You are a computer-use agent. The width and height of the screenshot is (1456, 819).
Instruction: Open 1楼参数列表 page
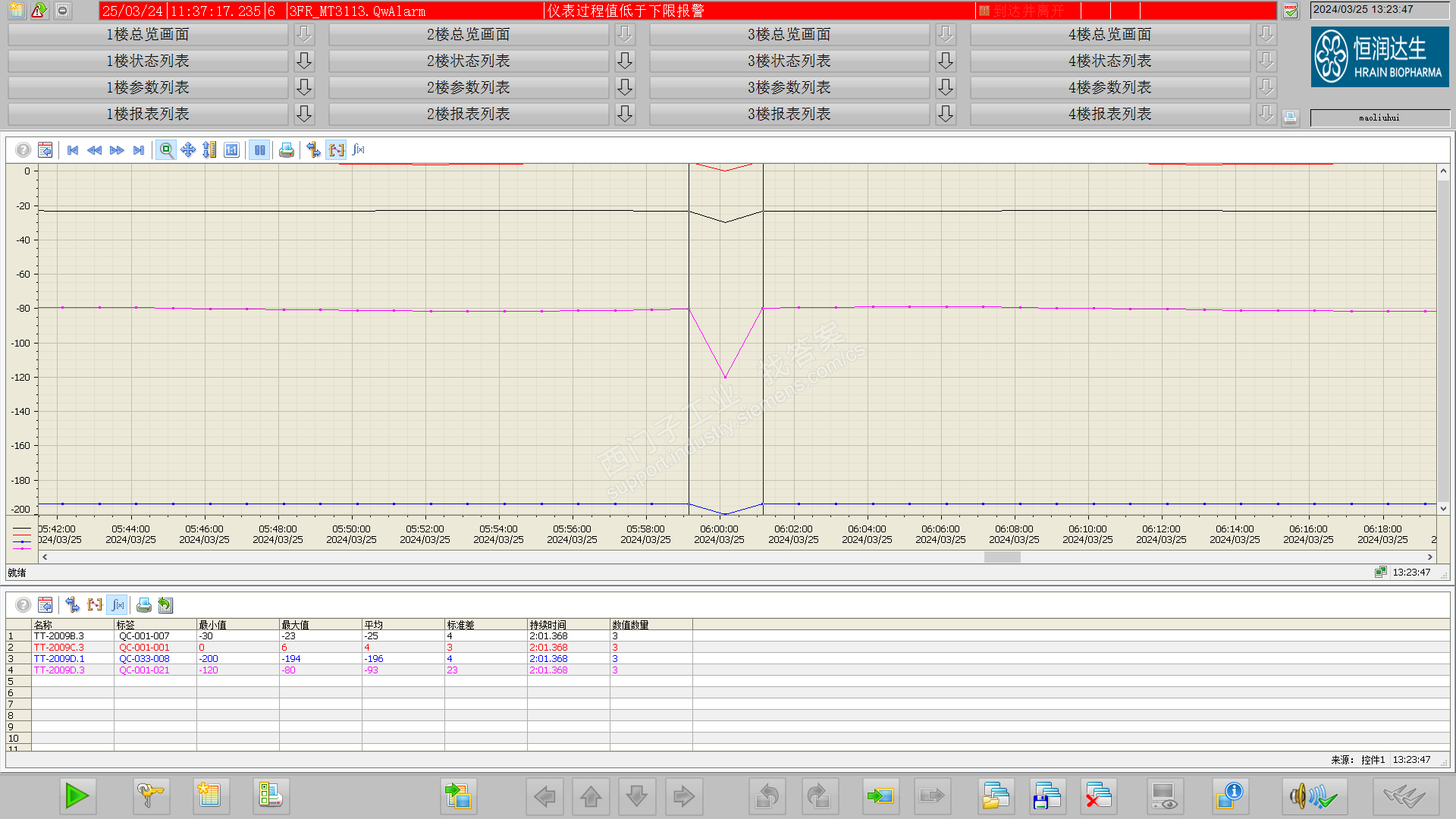(147, 87)
